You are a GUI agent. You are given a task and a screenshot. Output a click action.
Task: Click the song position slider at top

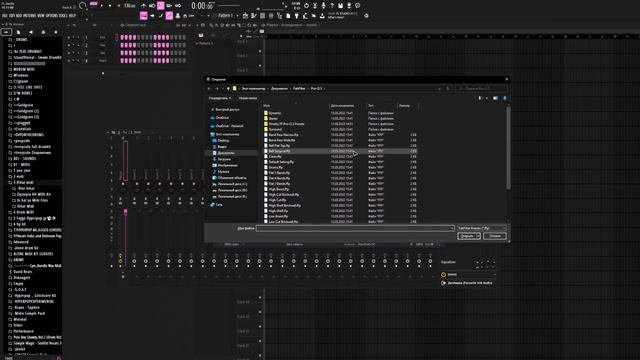[230, 5]
